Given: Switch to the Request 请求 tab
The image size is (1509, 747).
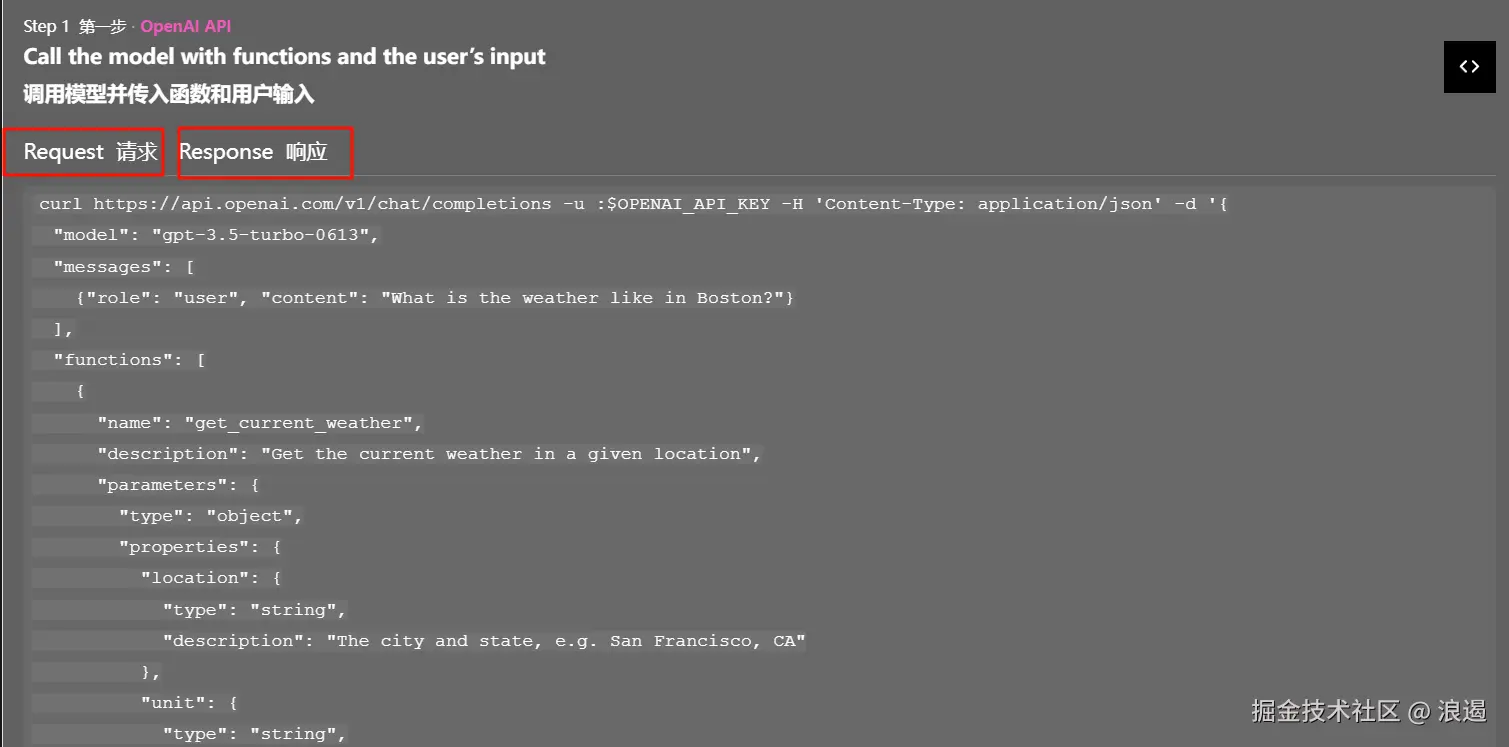Looking at the screenshot, I should pyautogui.click(x=90, y=152).
